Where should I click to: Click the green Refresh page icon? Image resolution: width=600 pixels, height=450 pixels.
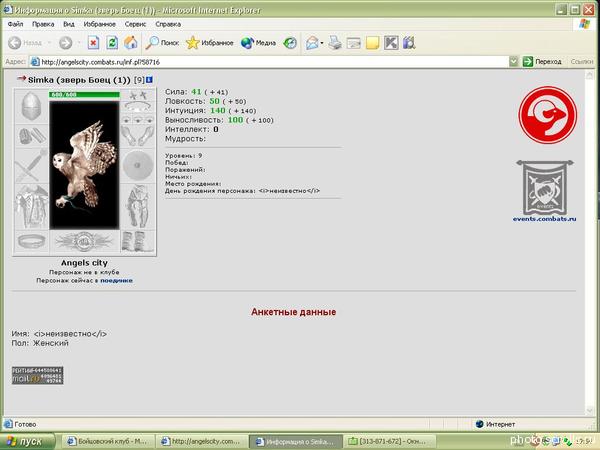click(x=112, y=43)
